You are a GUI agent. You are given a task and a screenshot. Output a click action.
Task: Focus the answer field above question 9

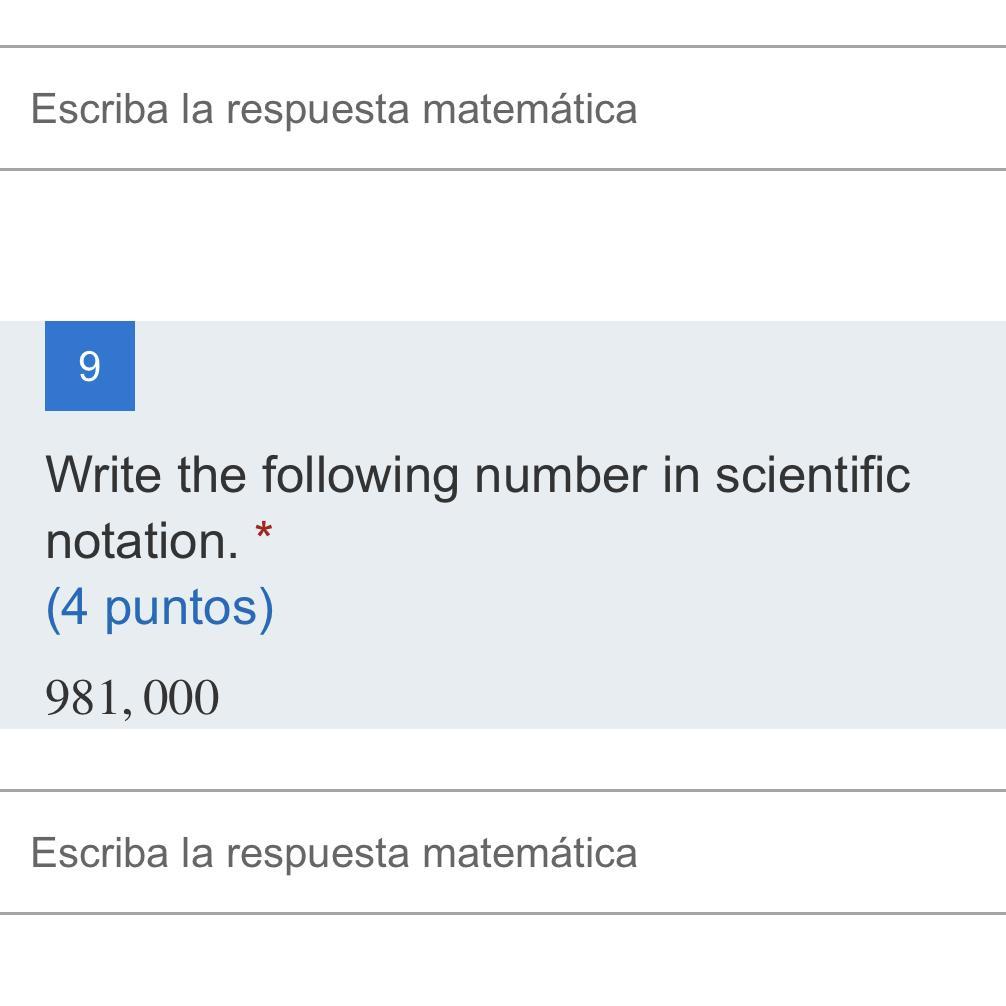[500, 108]
